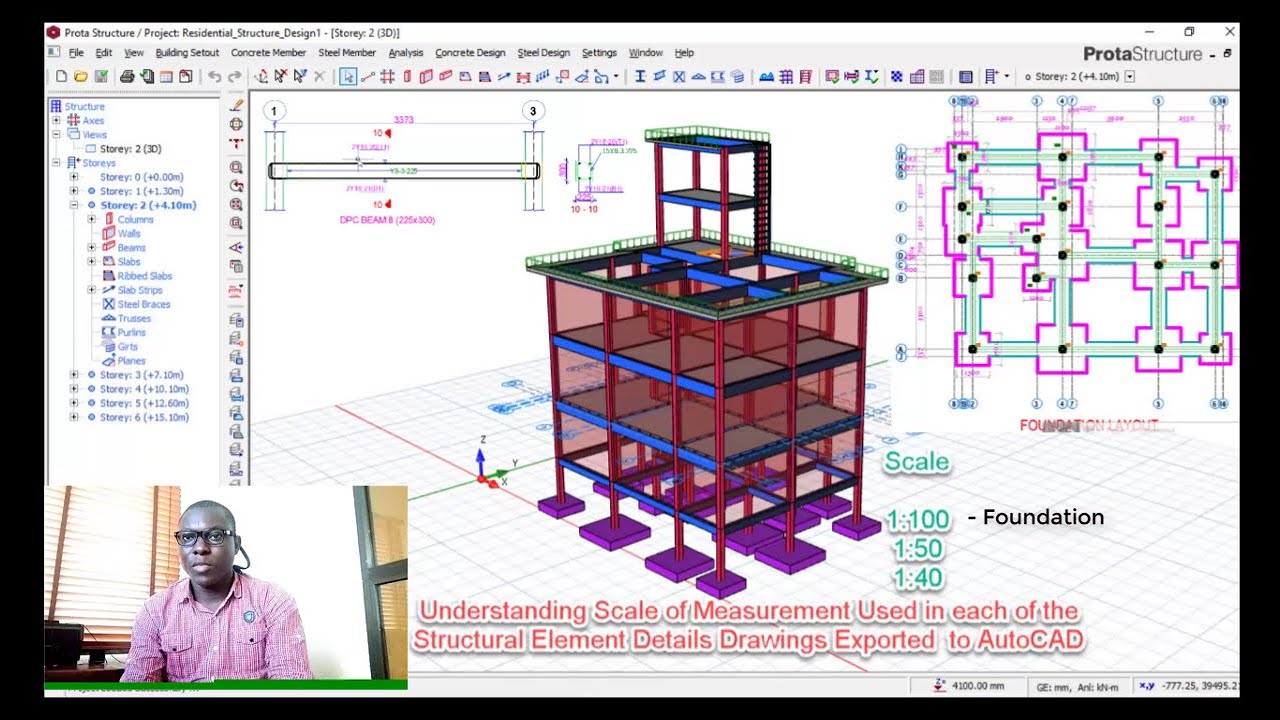
Task: Open the Storeys tool icon in toolbar
Action: pyautogui.click(x=990, y=76)
